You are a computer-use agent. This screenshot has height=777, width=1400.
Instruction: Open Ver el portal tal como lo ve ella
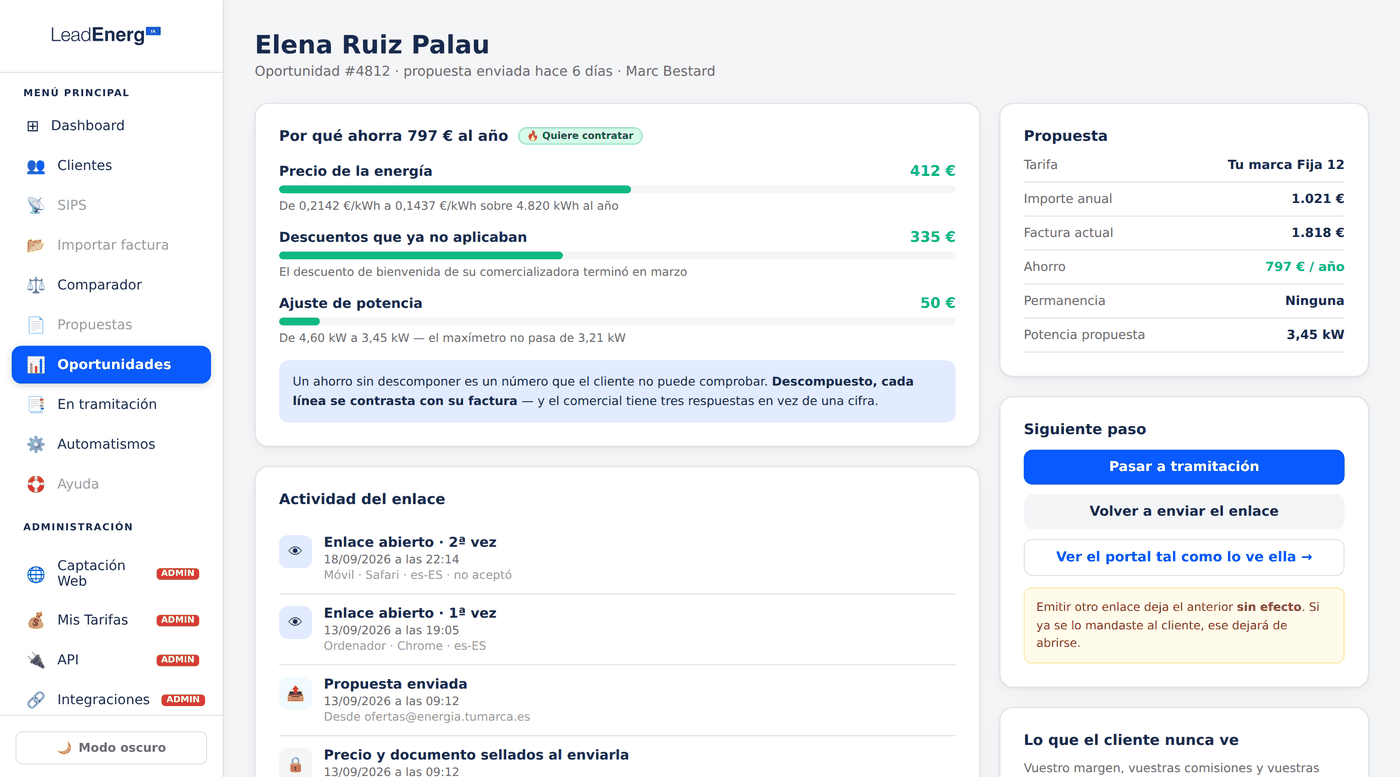pos(1184,557)
